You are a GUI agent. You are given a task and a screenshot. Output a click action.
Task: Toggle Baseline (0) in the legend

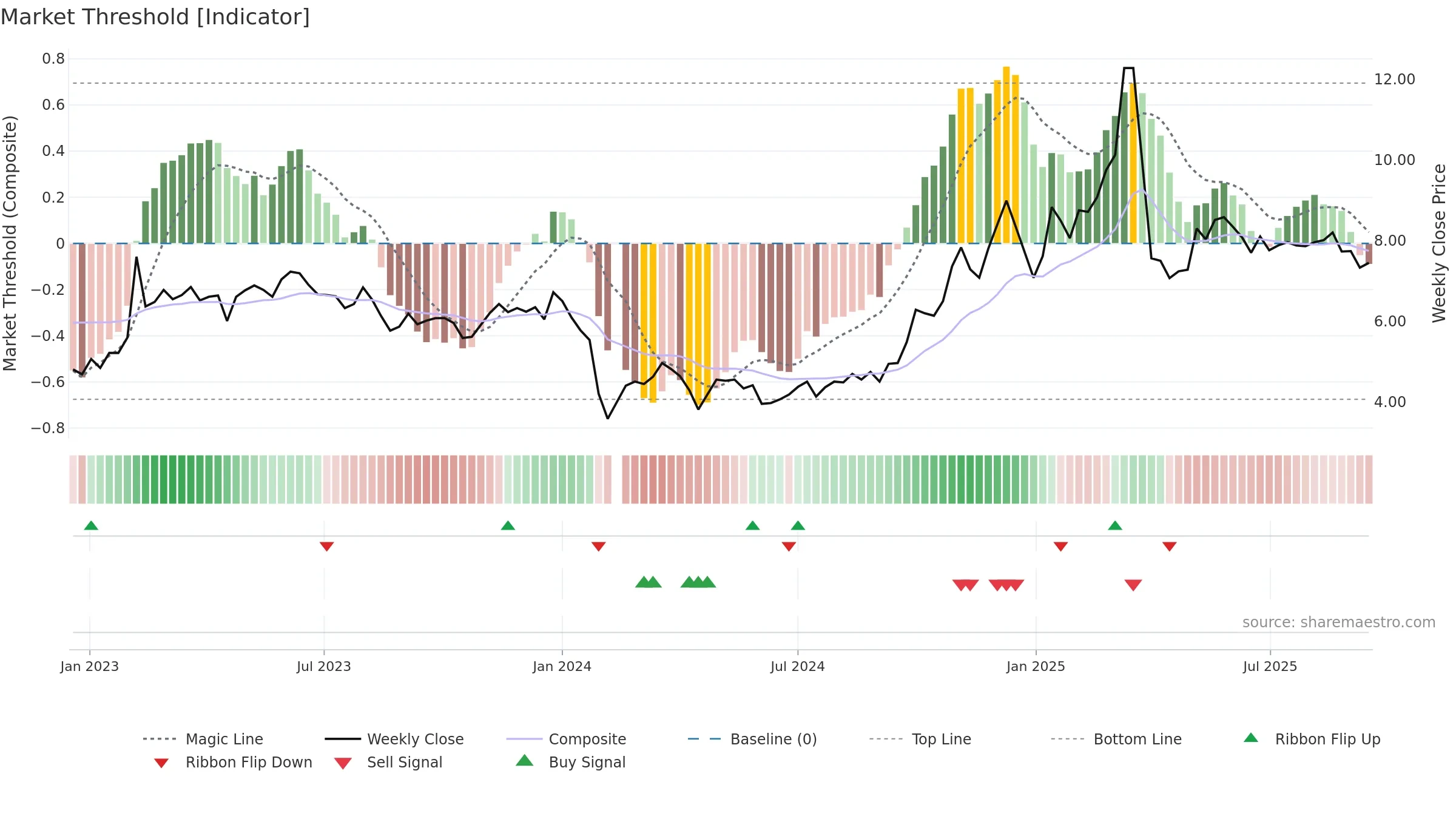click(x=752, y=739)
